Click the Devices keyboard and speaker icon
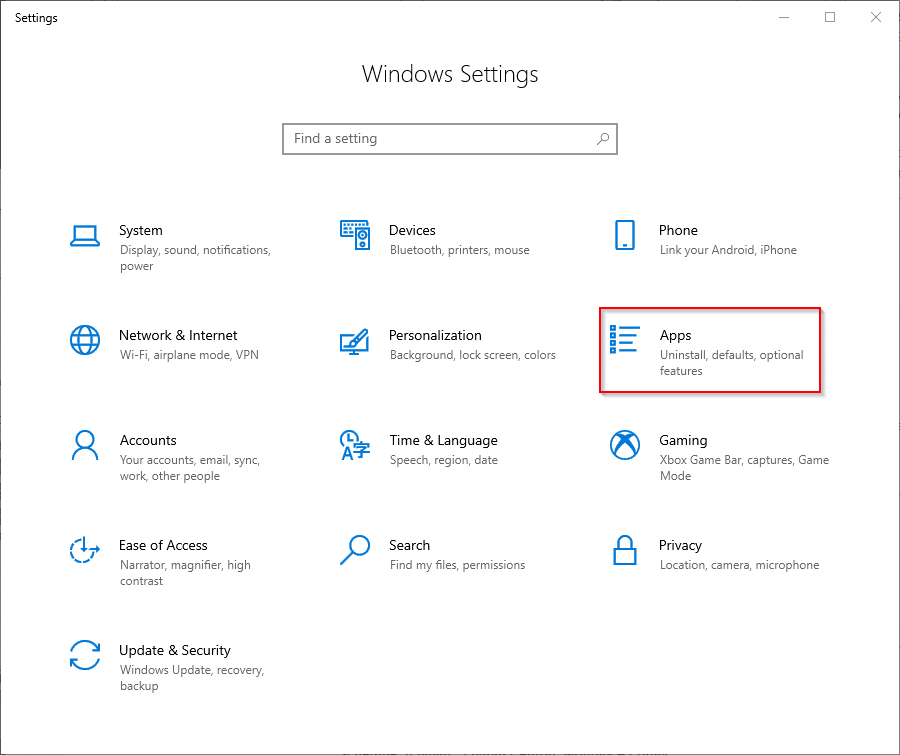The height and width of the screenshot is (755, 900). (355, 235)
